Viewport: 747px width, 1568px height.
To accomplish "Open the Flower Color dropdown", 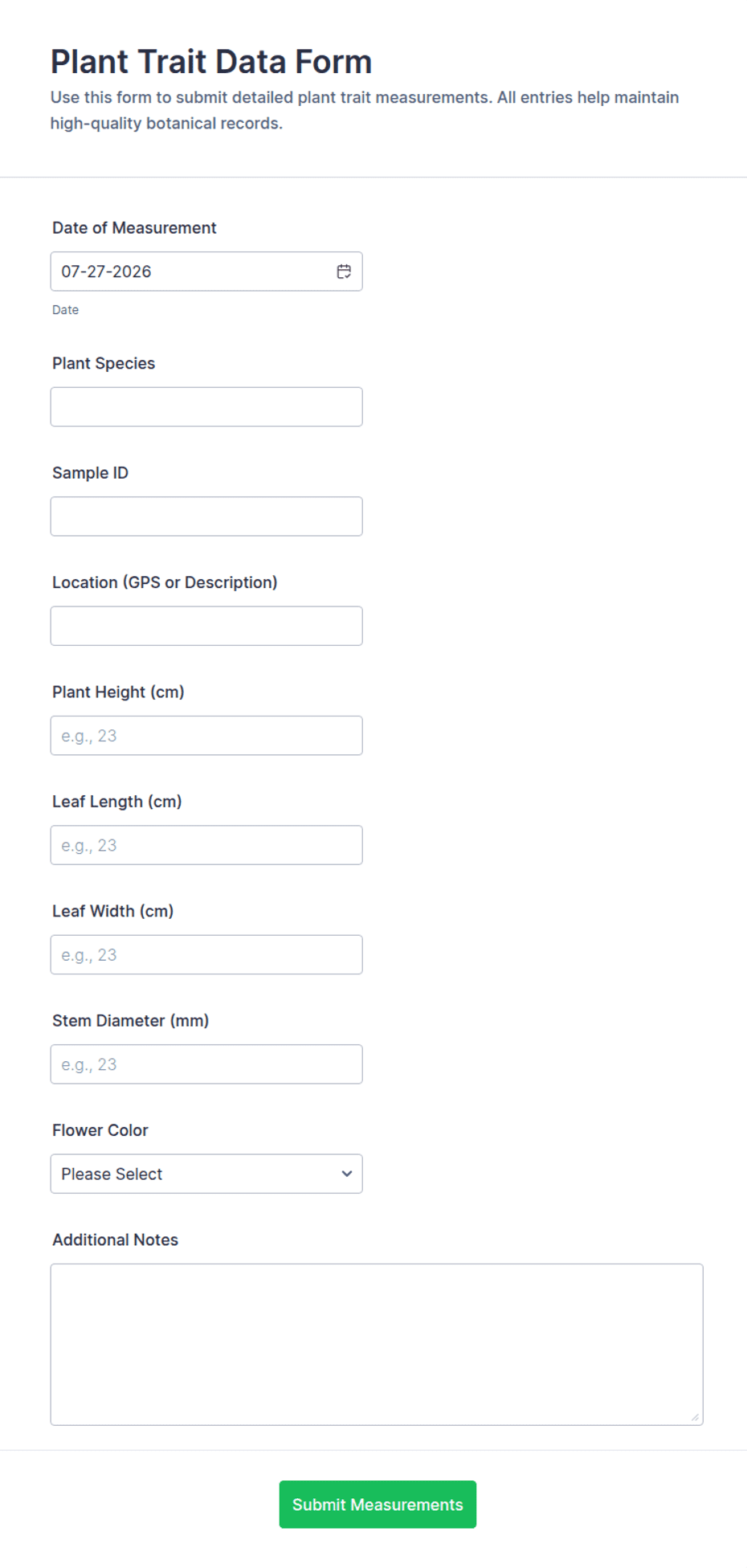I will (x=206, y=1174).
